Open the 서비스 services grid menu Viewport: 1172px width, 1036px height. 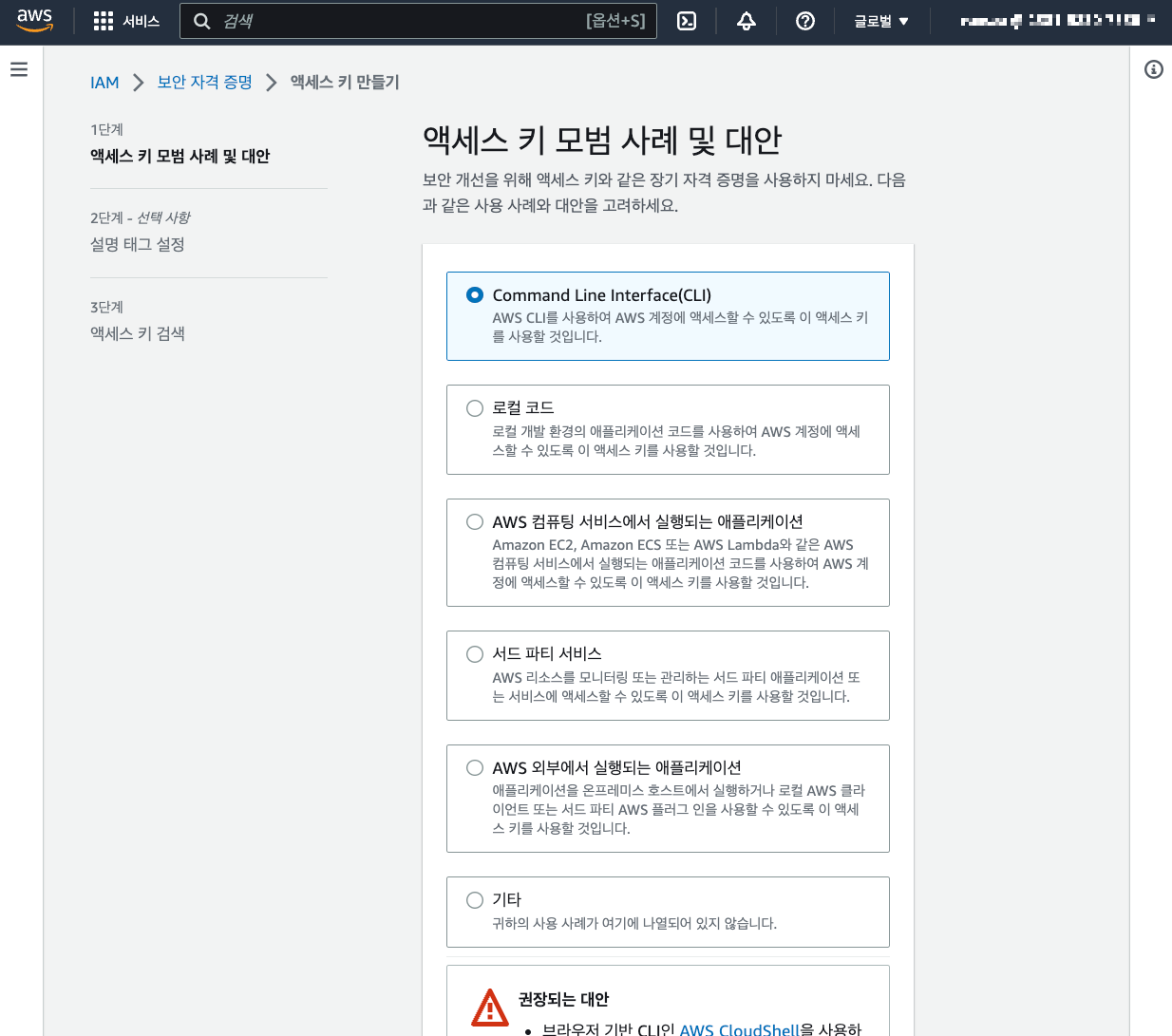click(x=104, y=21)
